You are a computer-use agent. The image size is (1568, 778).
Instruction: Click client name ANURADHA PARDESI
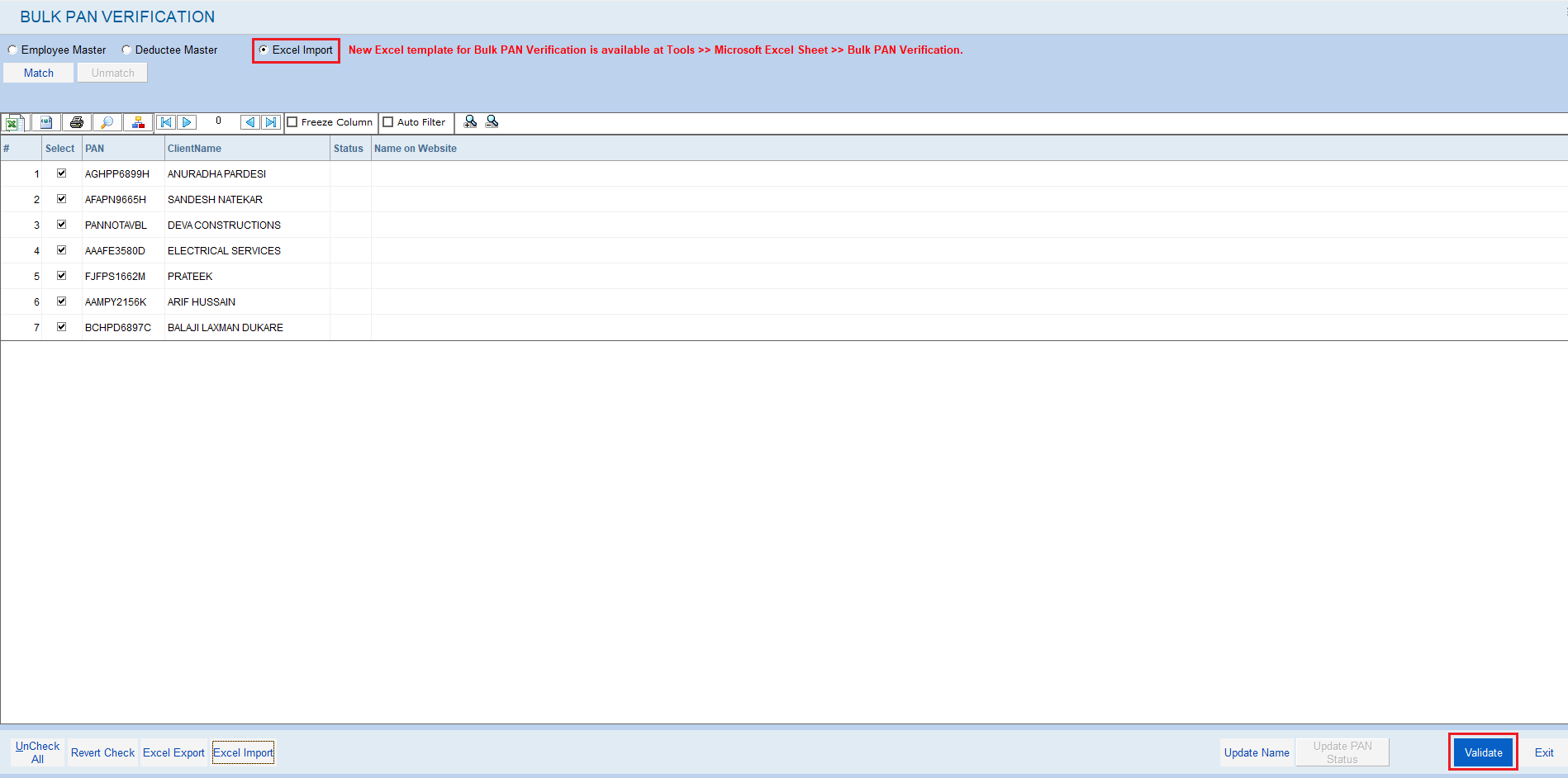click(216, 174)
